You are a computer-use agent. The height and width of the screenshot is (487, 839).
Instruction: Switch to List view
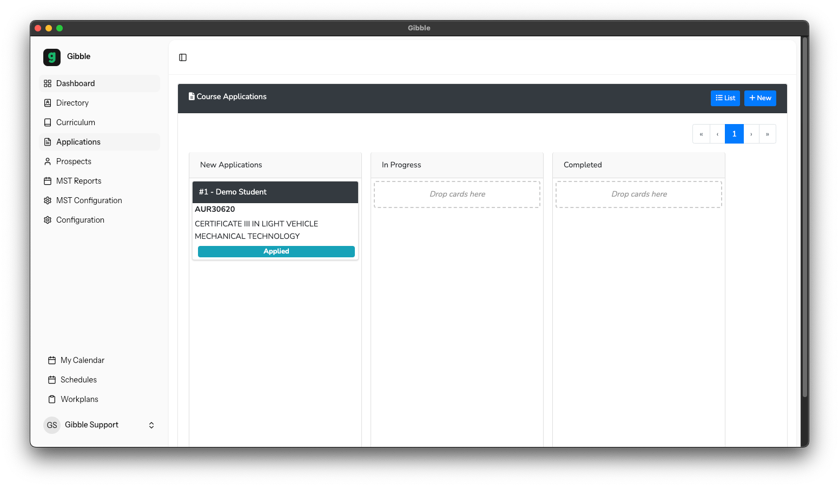(x=725, y=98)
